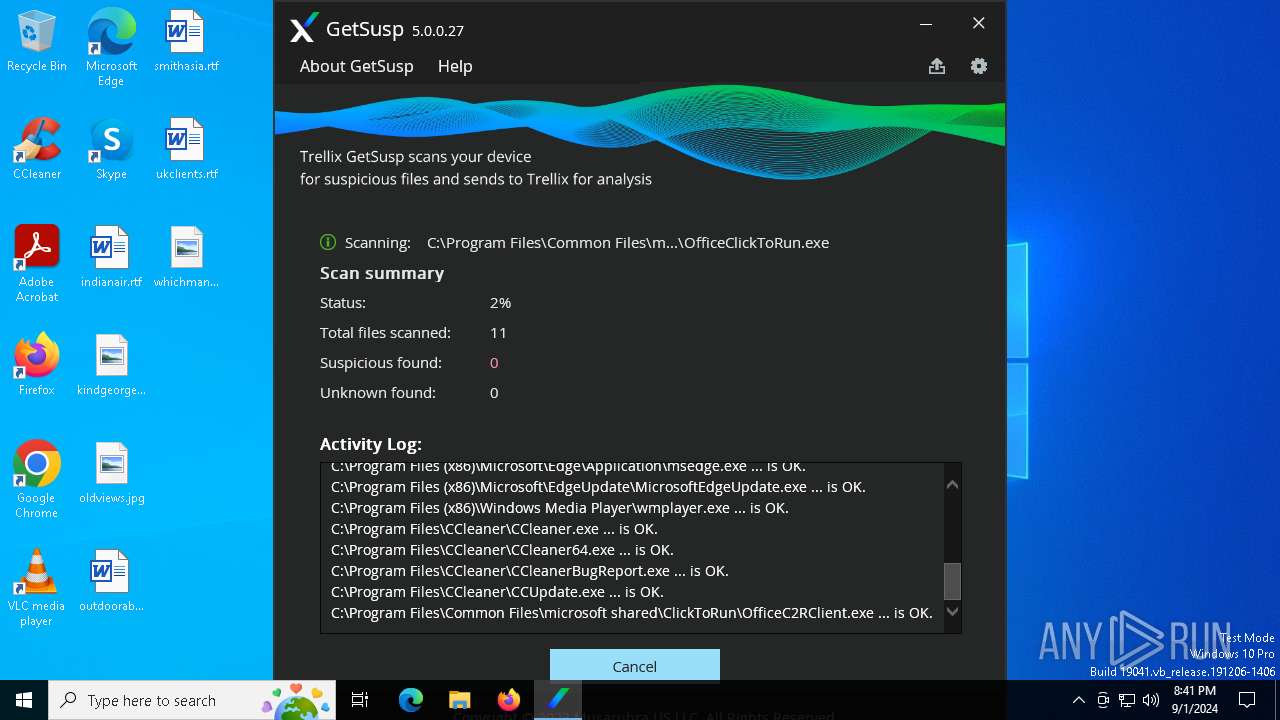The image size is (1280, 720).
Task: Select CCleaner desktop shortcut
Action: point(37,149)
